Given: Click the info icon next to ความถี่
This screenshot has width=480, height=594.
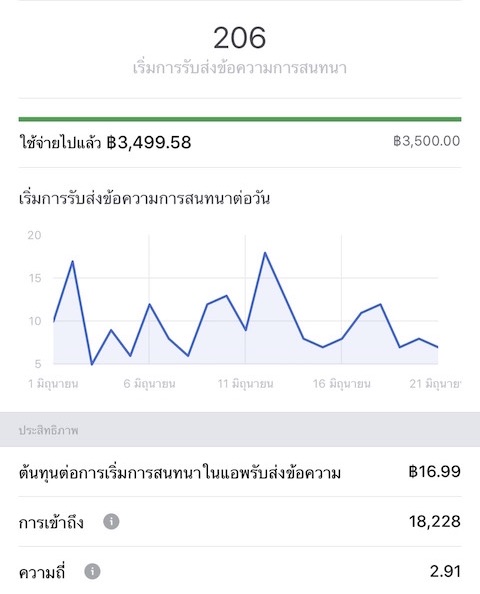Looking at the screenshot, I should click(92, 571).
